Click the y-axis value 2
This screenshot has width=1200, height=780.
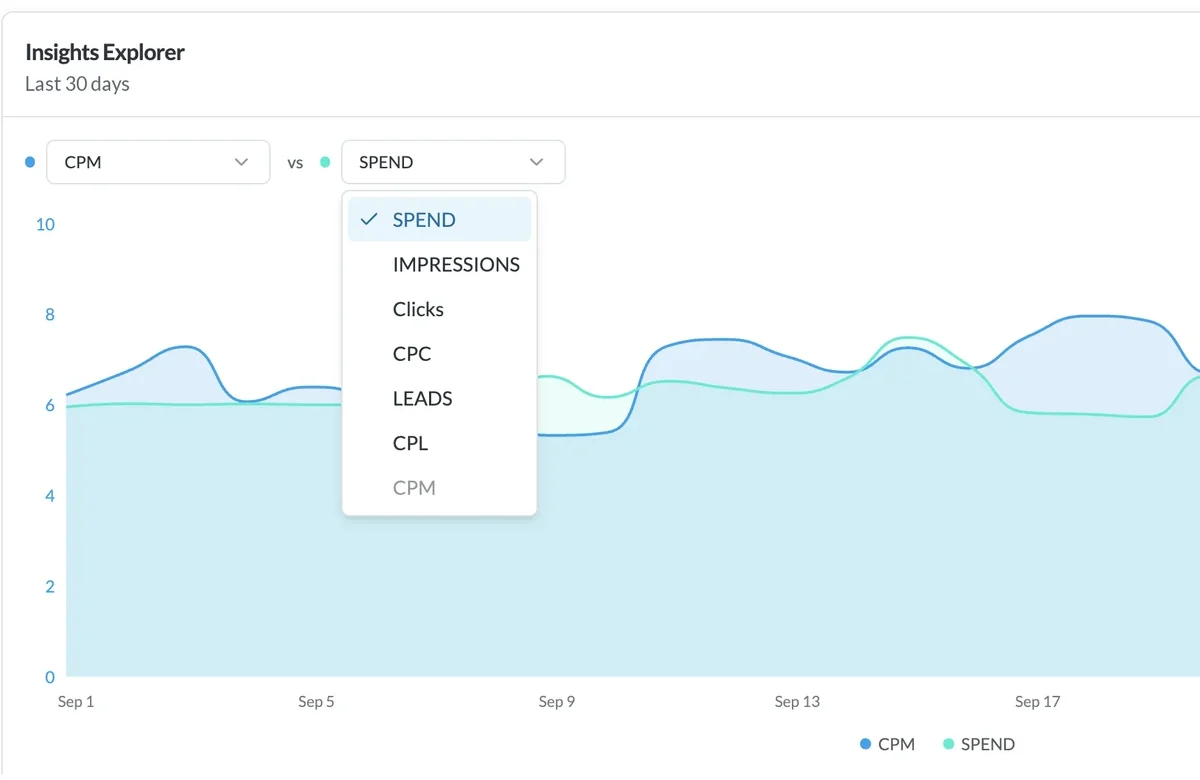(50, 586)
